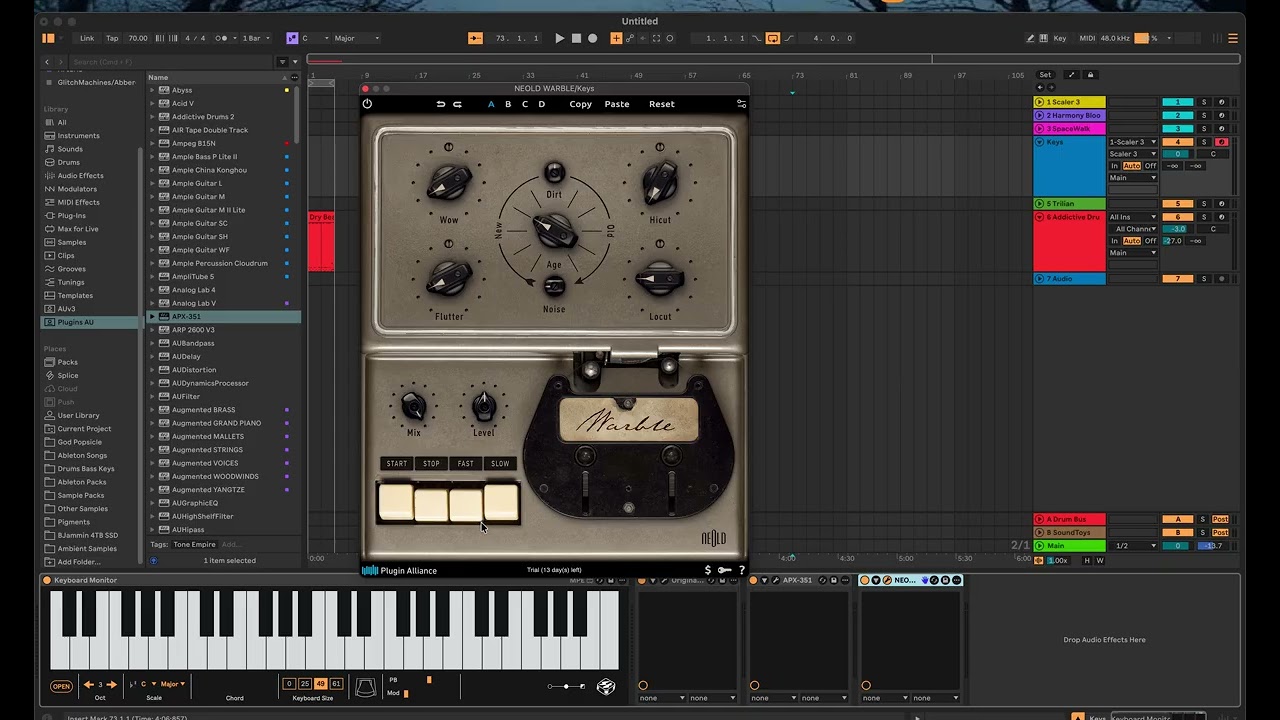Toggle the MIDI map mode switch
This screenshot has width=1280, height=720.
pyautogui.click(x=1088, y=38)
